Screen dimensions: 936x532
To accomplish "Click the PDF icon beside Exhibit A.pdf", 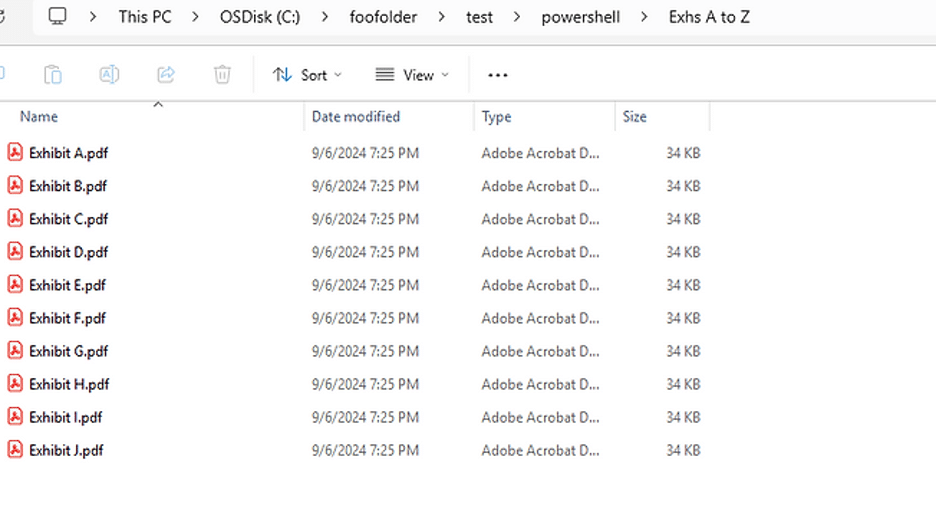I will click(15, 153).
